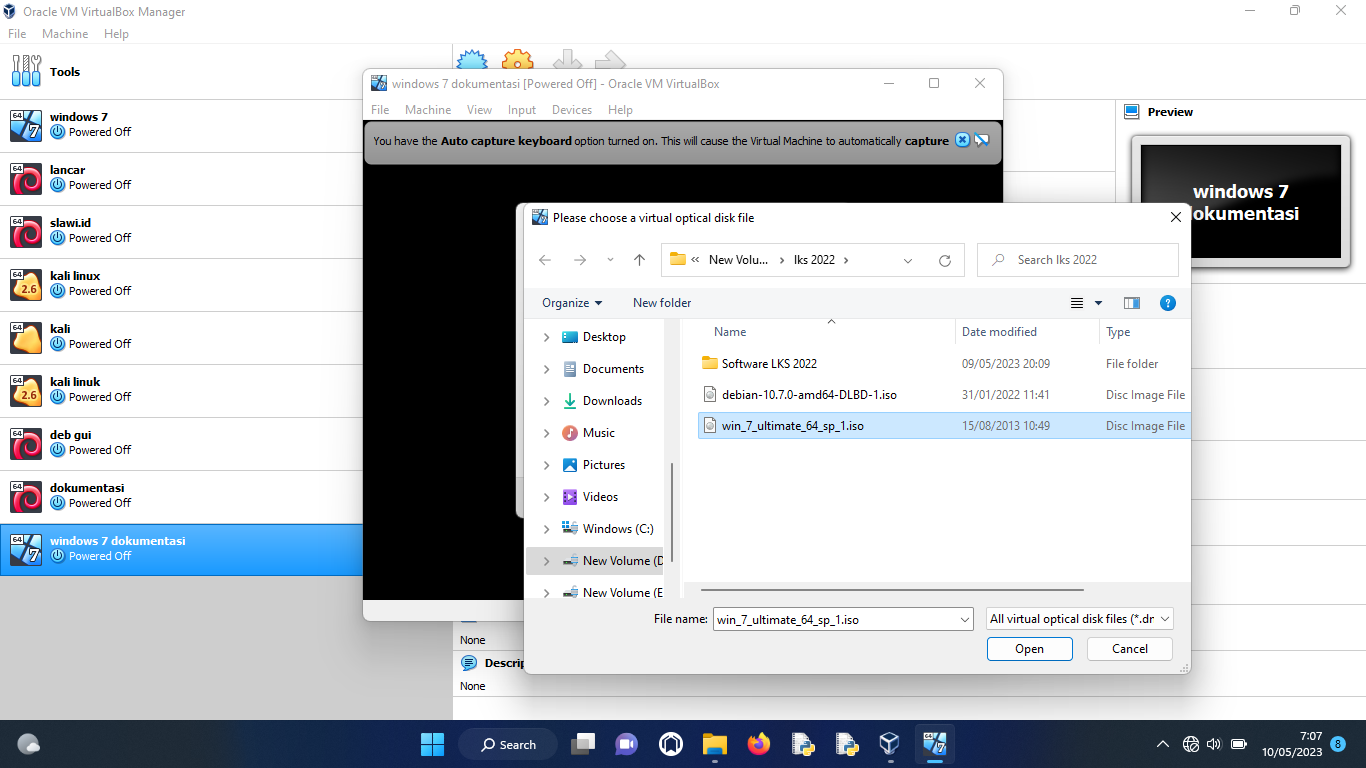Select the deb gui VM icon
Image resolution: width=1366 pixels, height=768 pixels.
tap(26, 443)
